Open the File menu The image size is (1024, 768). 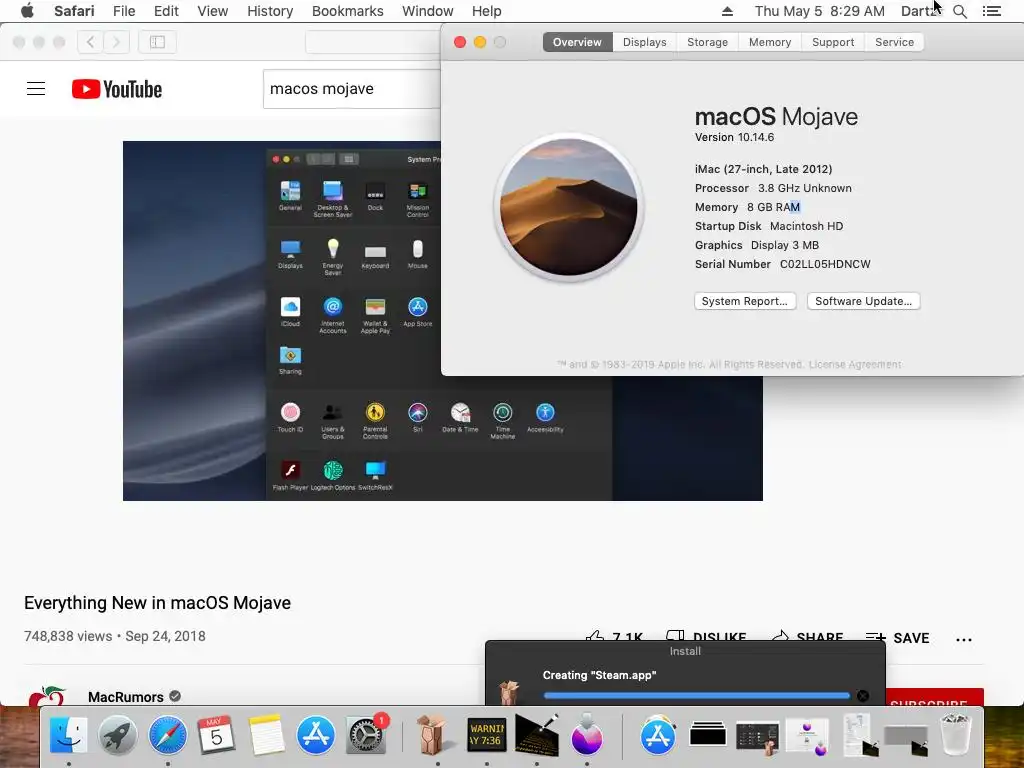[123, 11]
